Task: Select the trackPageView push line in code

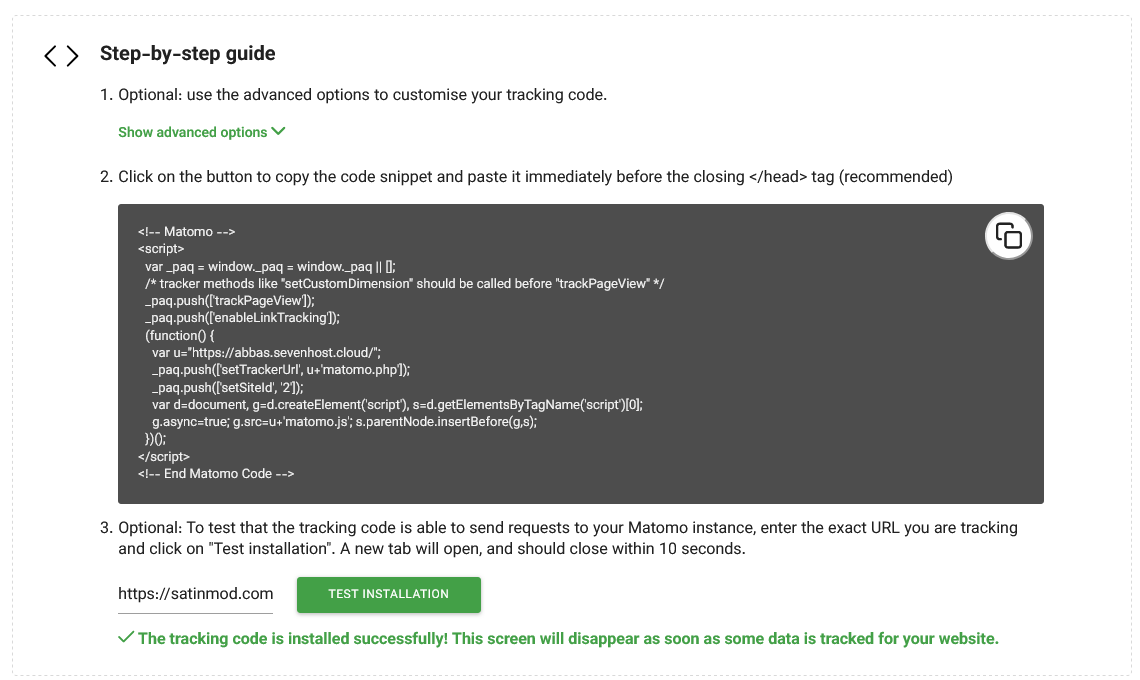Action: click(230, 300)
